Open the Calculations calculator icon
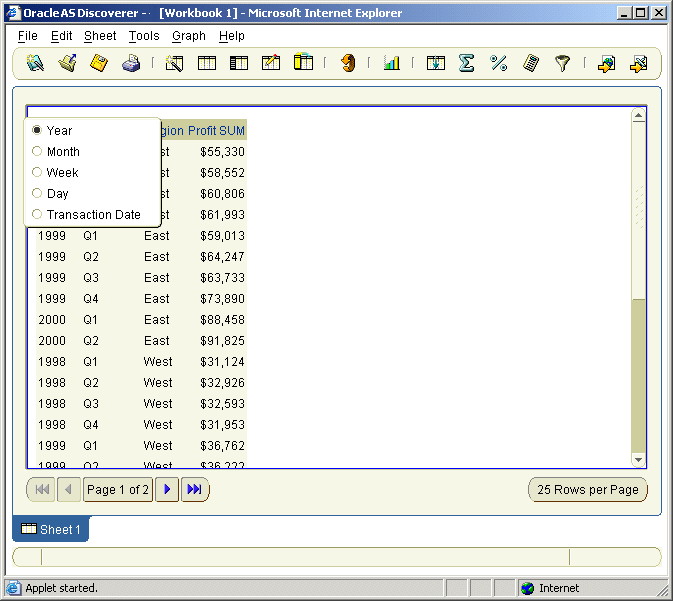This screenshot has height=601, width=673. 531,64
